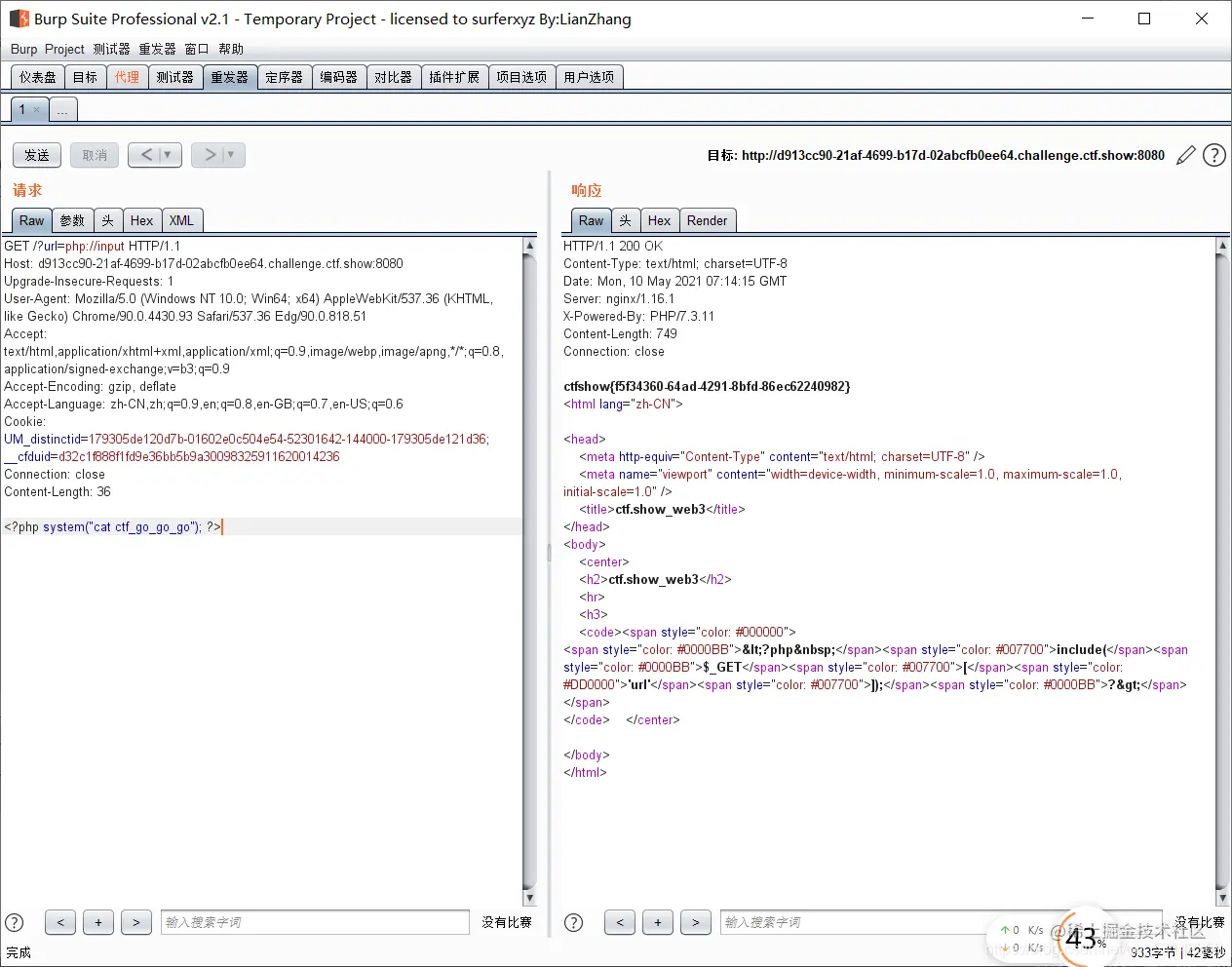Viewport: 1232px width, 967px height.
Task: Click the 取消 cancel button
Action: [x=95, y=155]
